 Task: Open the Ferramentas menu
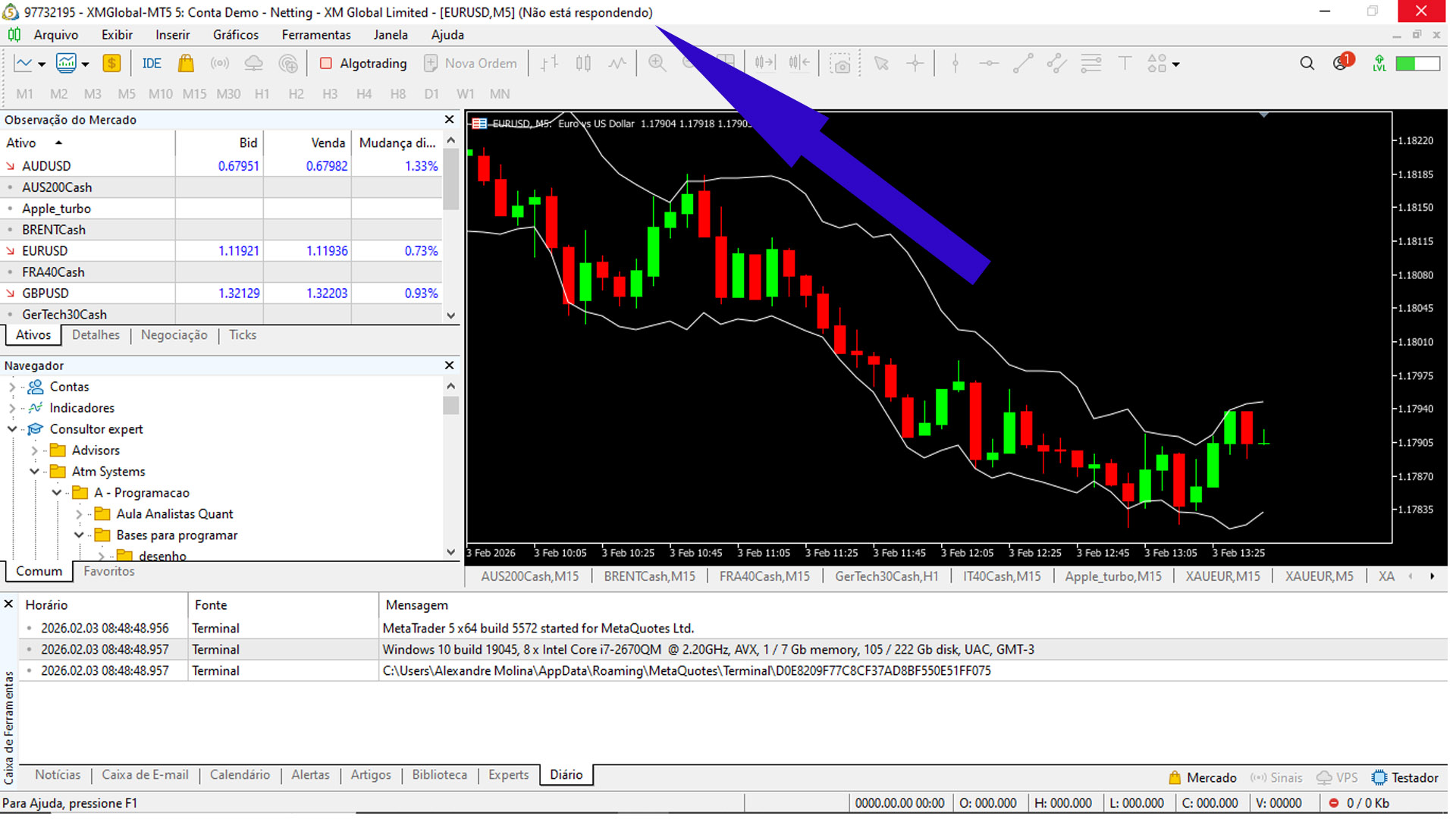pyautogui.click(x=315, y=35)
